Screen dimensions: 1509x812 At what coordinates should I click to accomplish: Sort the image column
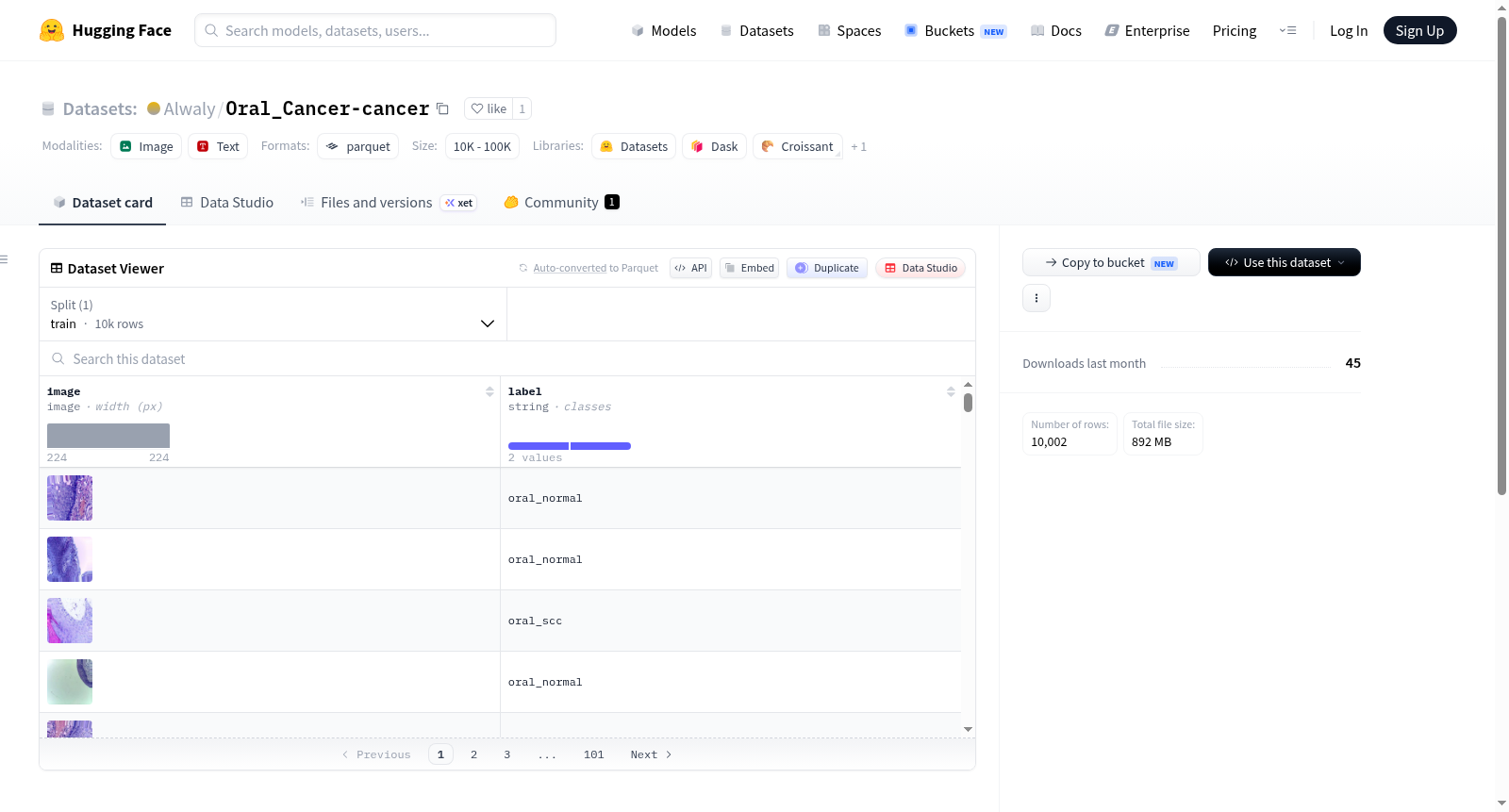point(489,391)
